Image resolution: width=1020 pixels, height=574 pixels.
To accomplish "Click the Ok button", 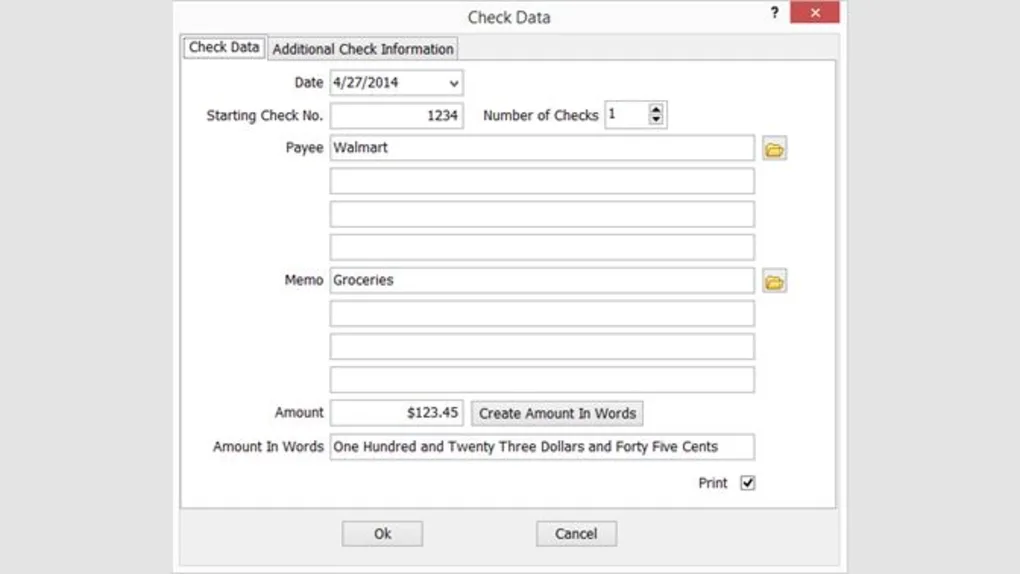I will coord(382,534).
